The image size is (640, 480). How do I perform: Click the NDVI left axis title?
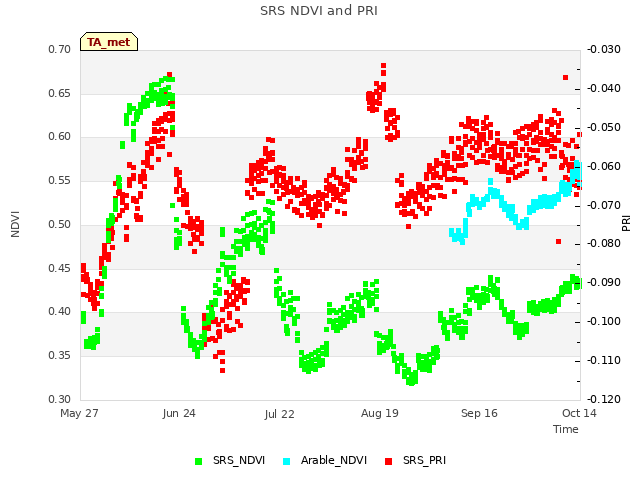[x=15, y=224]
